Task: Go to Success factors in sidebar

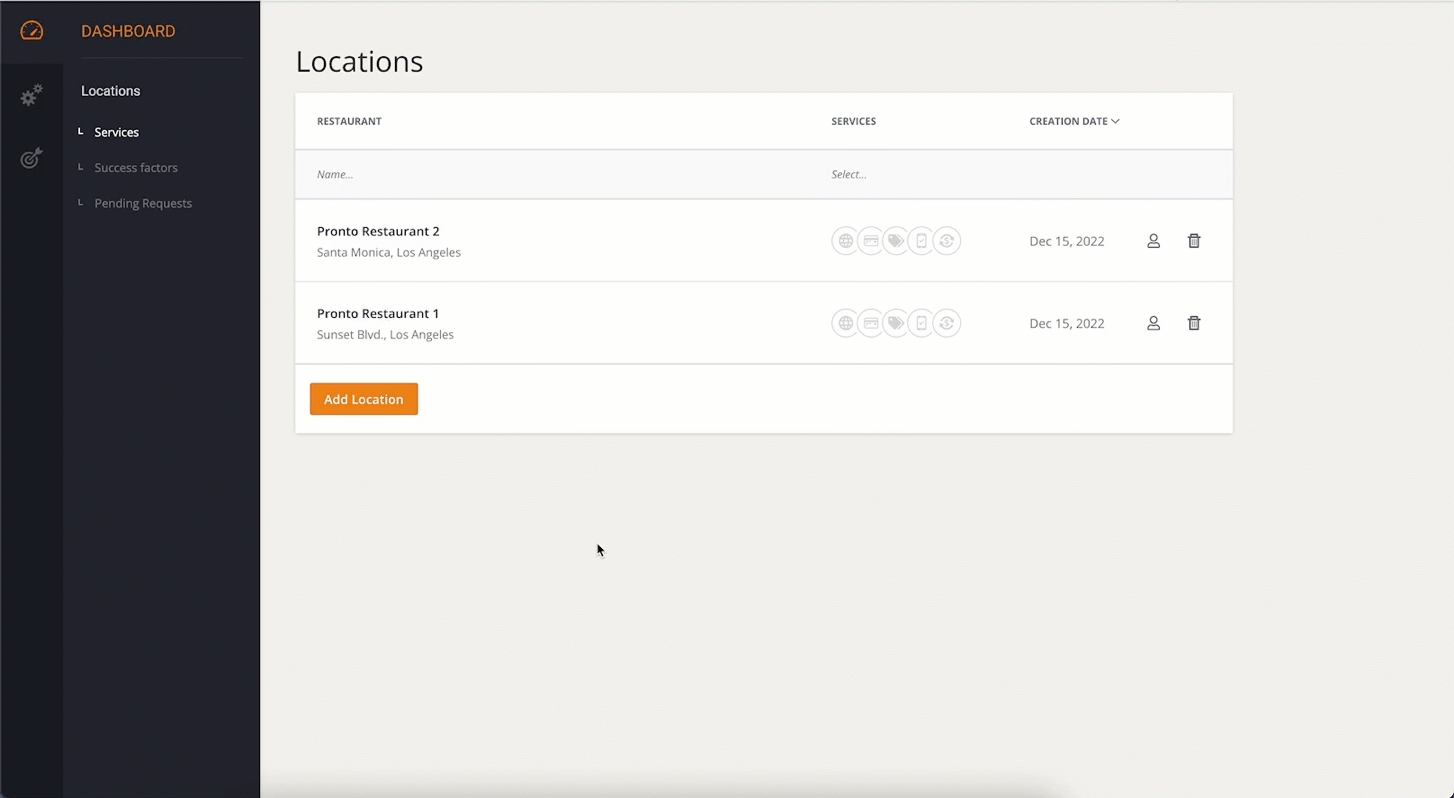Action: pyautogui.click(x=136, y=168)
